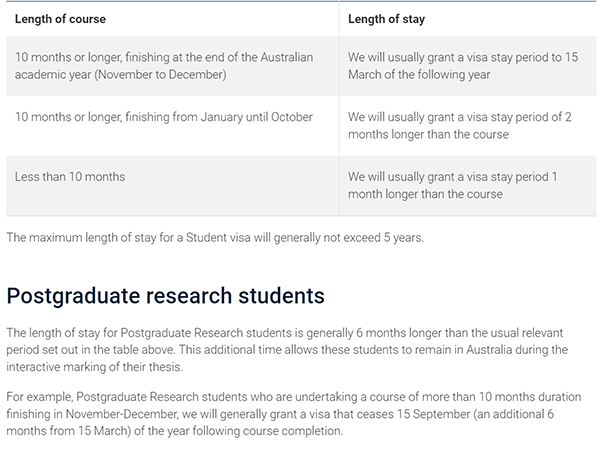Click the paragraph starting 'For example, Postgraduate Research'

pos(293,414)
